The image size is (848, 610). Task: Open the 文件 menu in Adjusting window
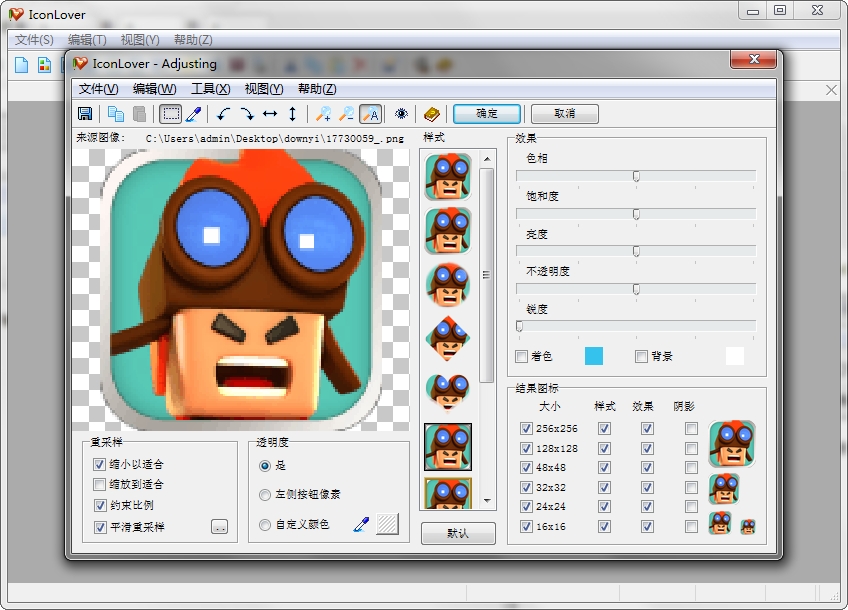97,88
